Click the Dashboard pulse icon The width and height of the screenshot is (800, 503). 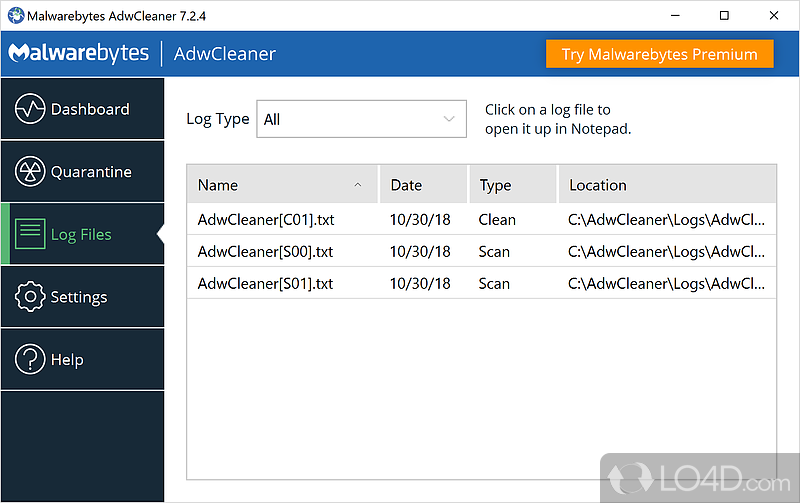pos(31,109)
